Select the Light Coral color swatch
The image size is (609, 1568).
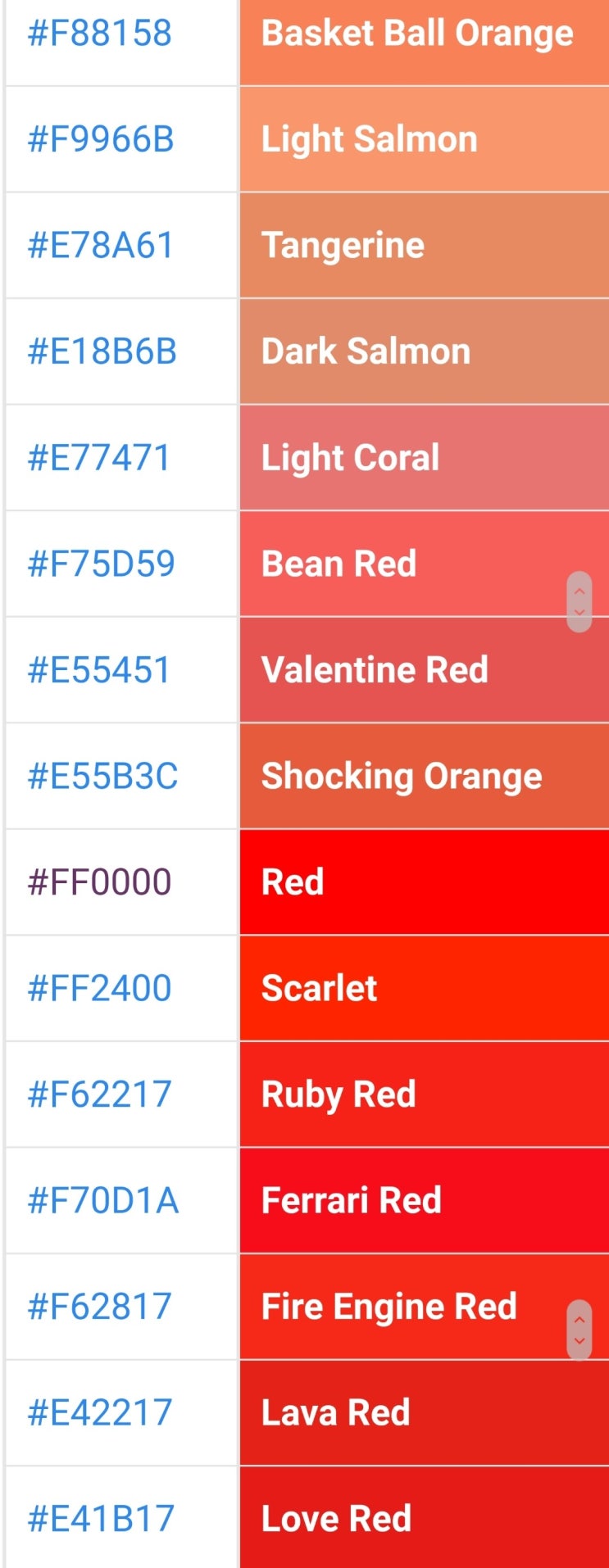pyautogui.click(x=423, y=457)
